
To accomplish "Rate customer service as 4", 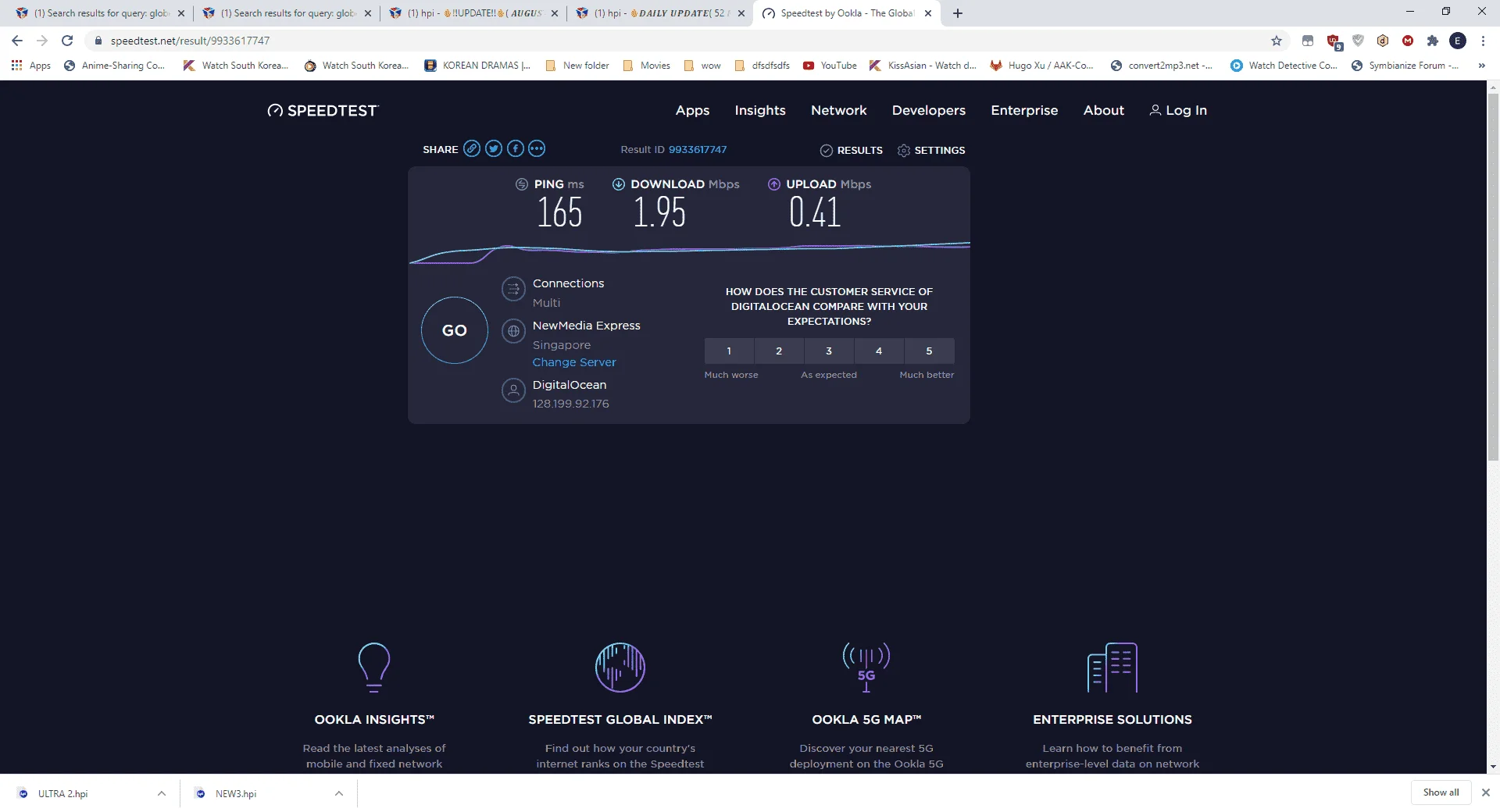I will click(x=879, y=351).
